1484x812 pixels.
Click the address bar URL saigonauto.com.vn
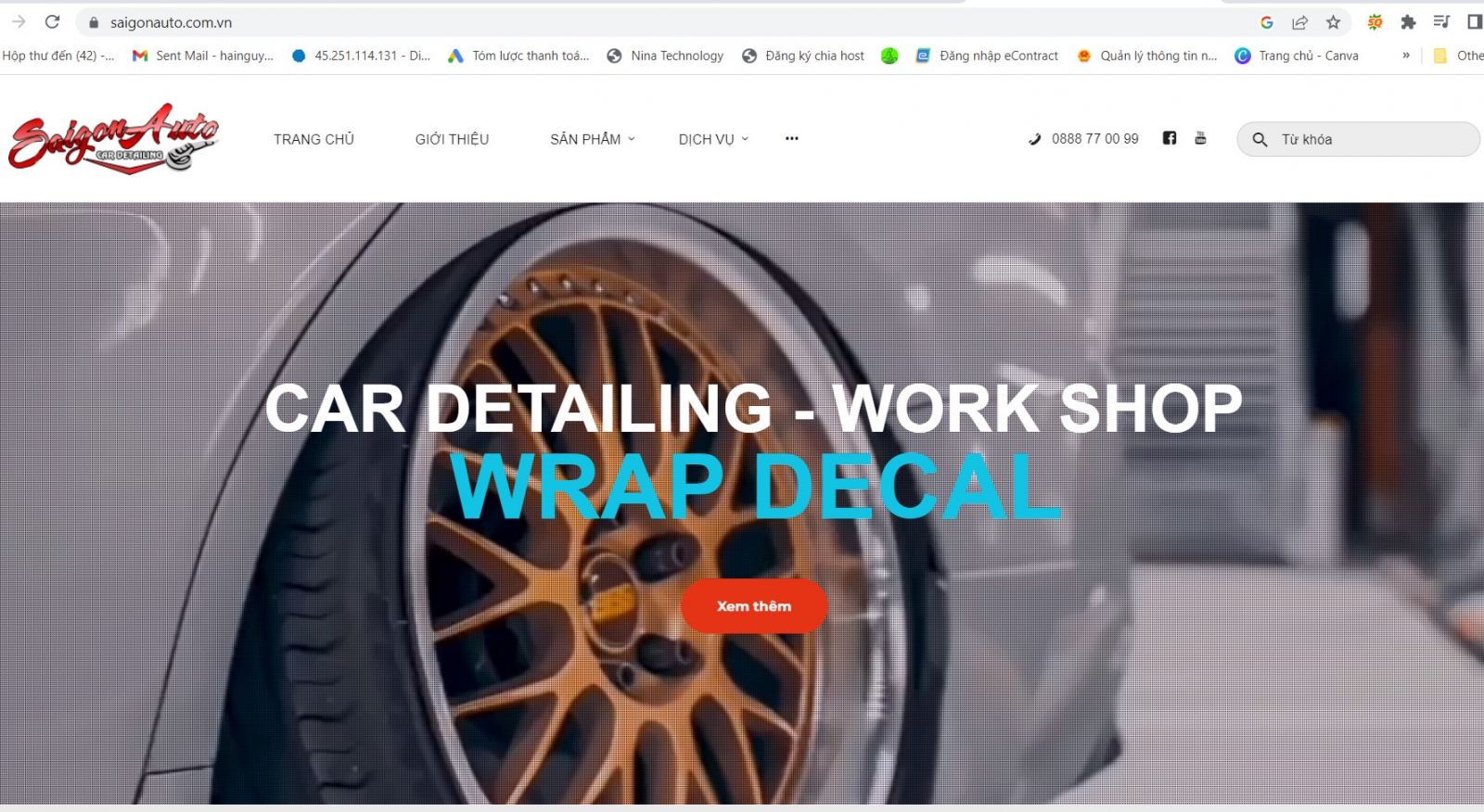coord(172,22)
